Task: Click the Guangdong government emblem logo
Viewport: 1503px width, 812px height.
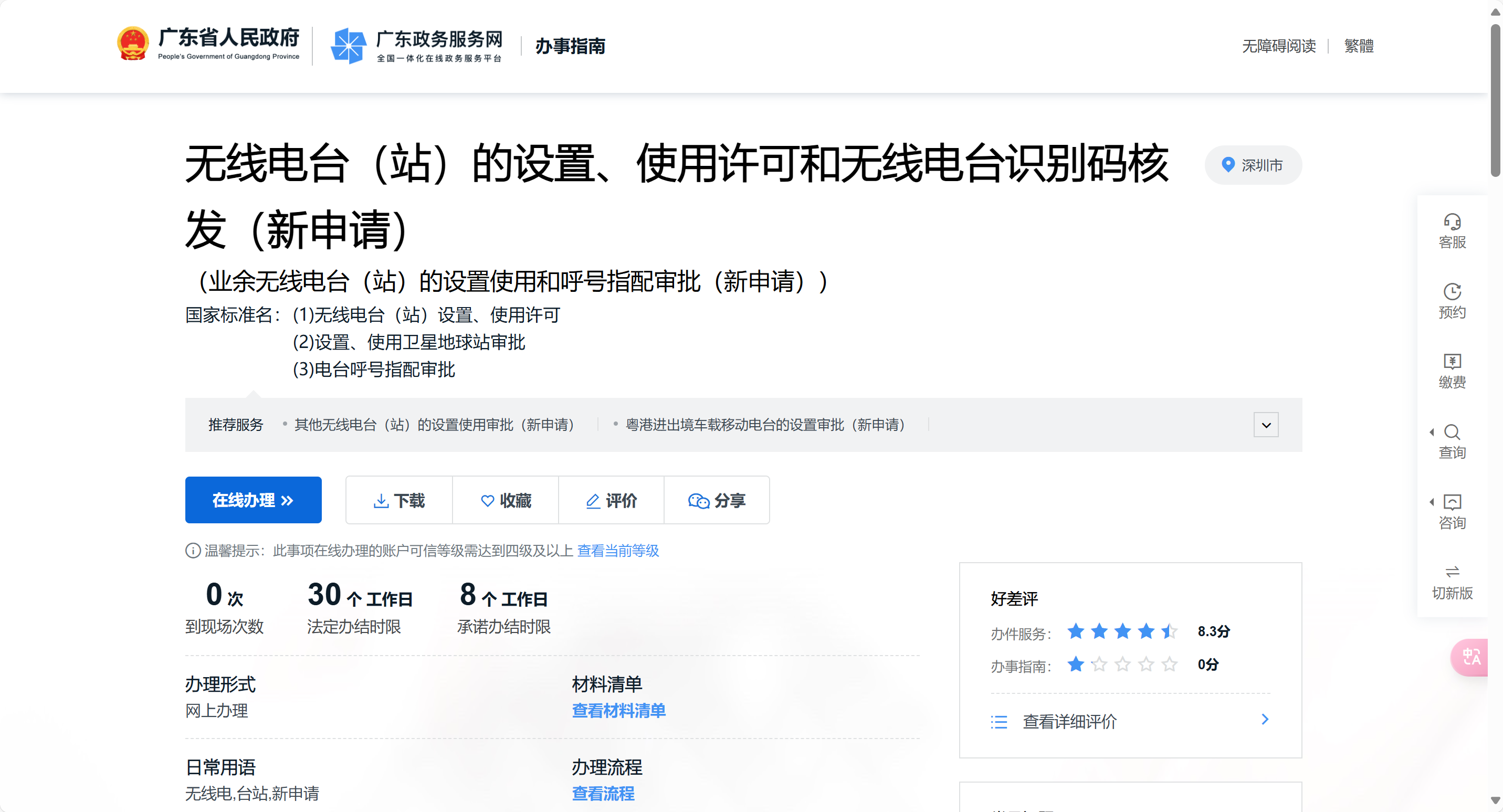Action: pos(132,44)
